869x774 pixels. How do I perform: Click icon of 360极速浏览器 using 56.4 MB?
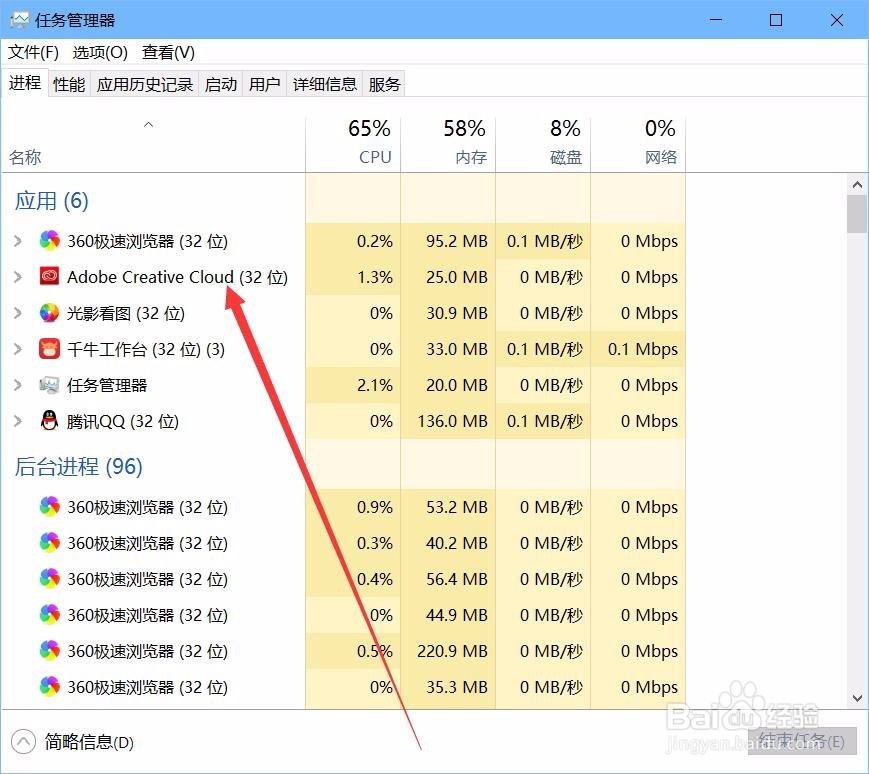click(x=49, y=578)
